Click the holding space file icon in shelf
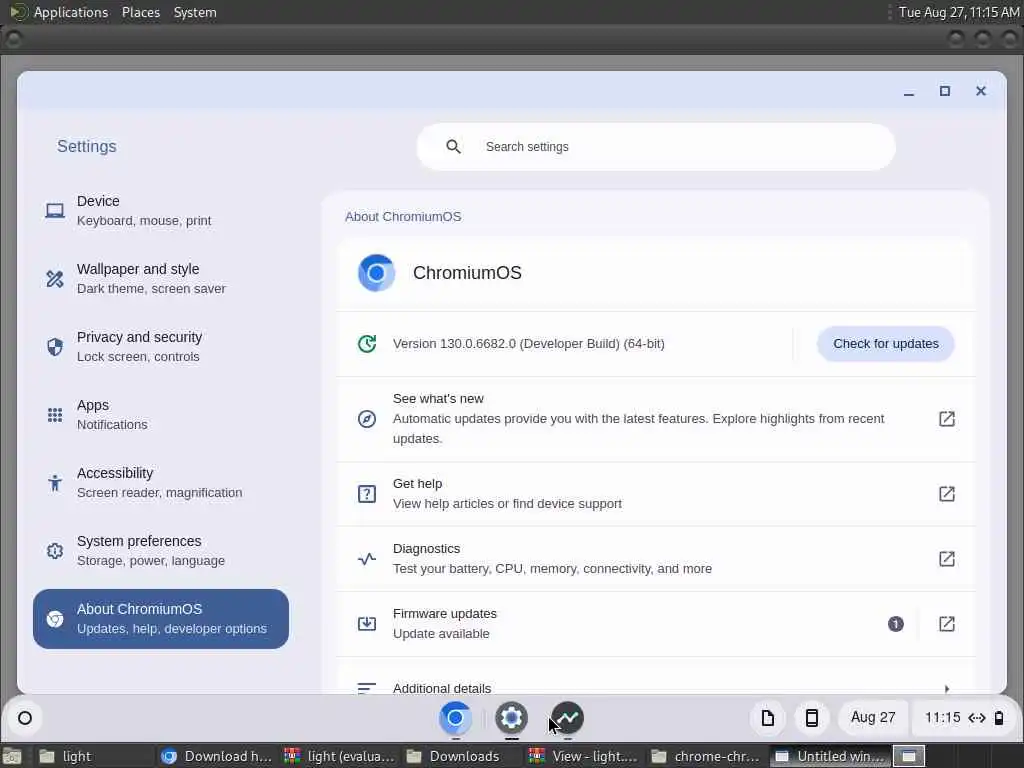This screenshot has height=768, width=1024. point(768,718)
